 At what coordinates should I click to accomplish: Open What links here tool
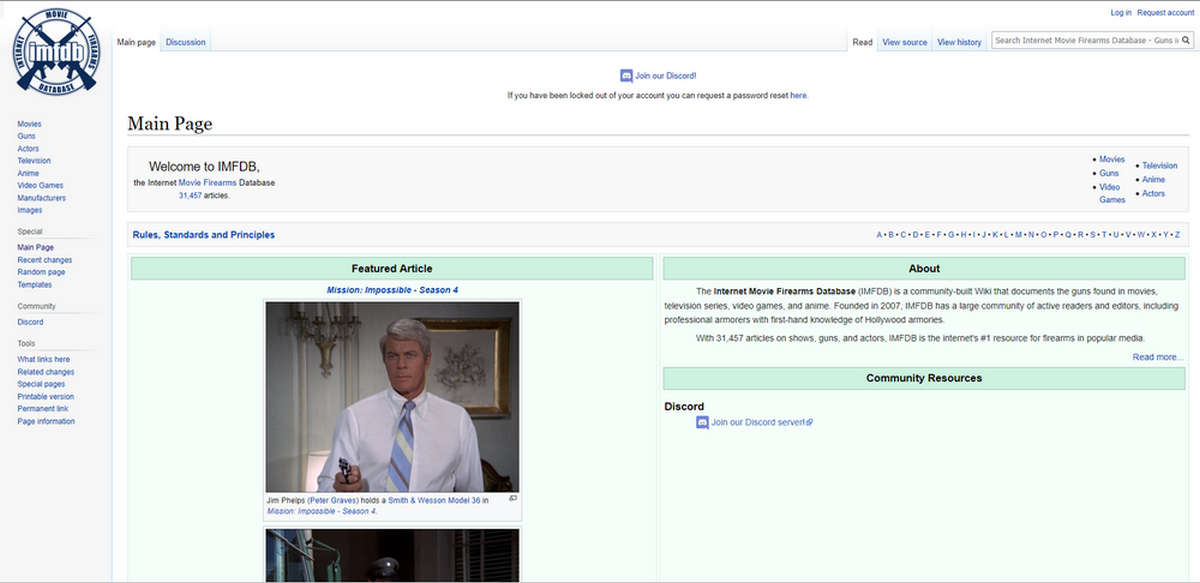point(43,359)
